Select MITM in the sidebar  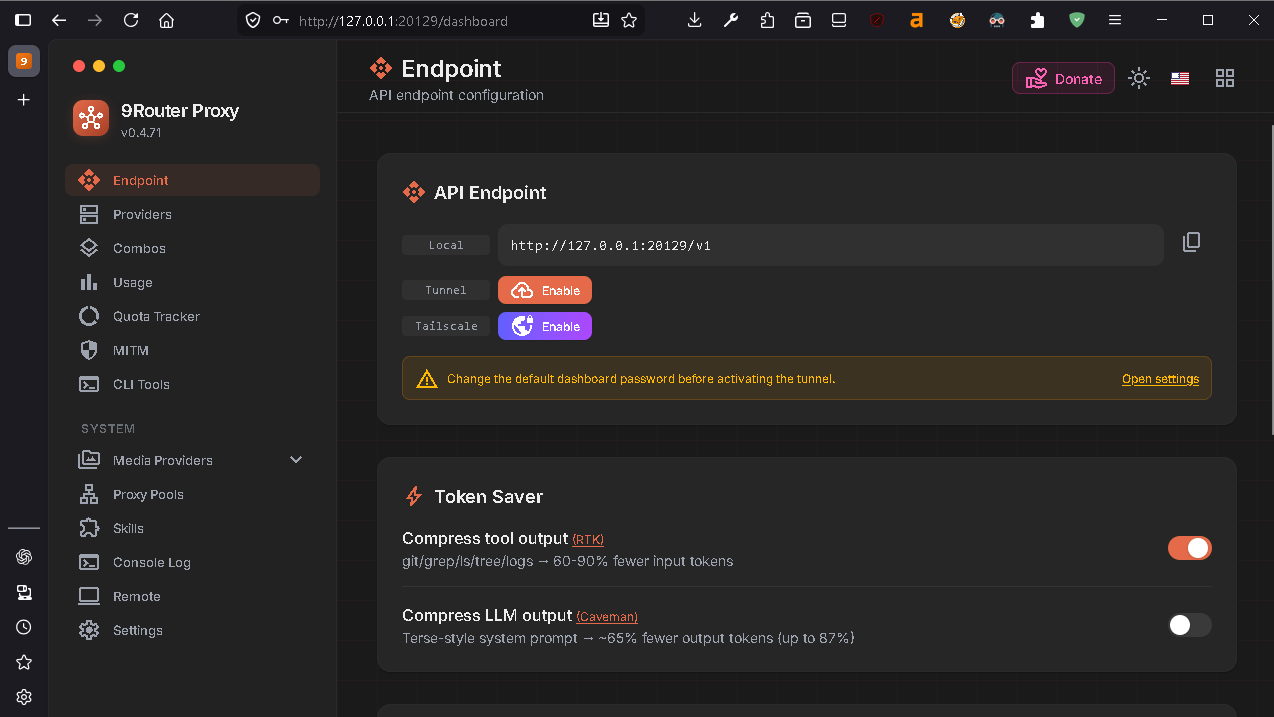click(x=192, y=350)
